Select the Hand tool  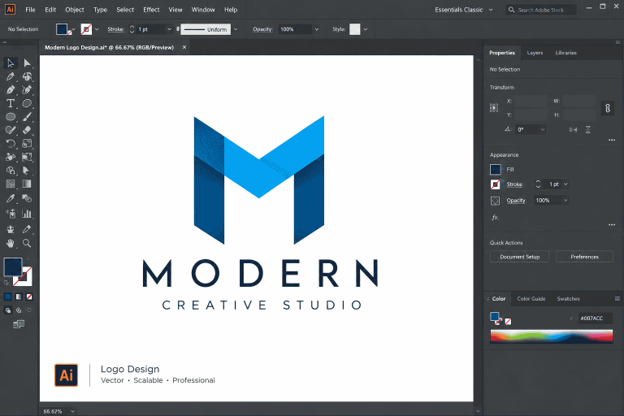10,243
